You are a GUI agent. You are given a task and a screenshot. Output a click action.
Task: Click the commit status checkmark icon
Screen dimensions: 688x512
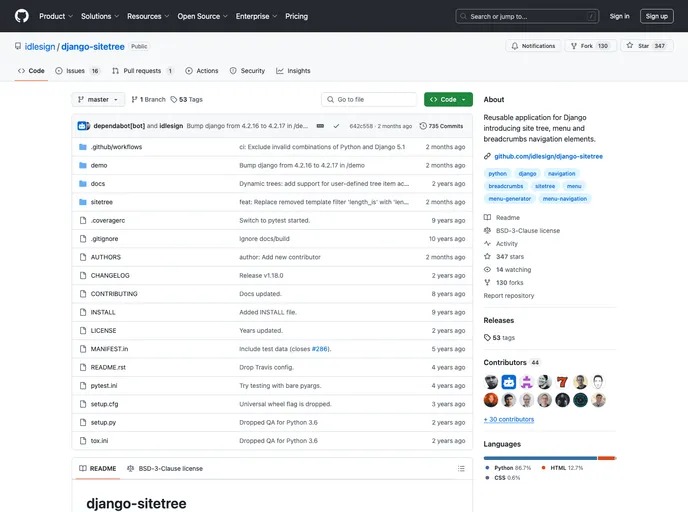click(x=336, y=126)
